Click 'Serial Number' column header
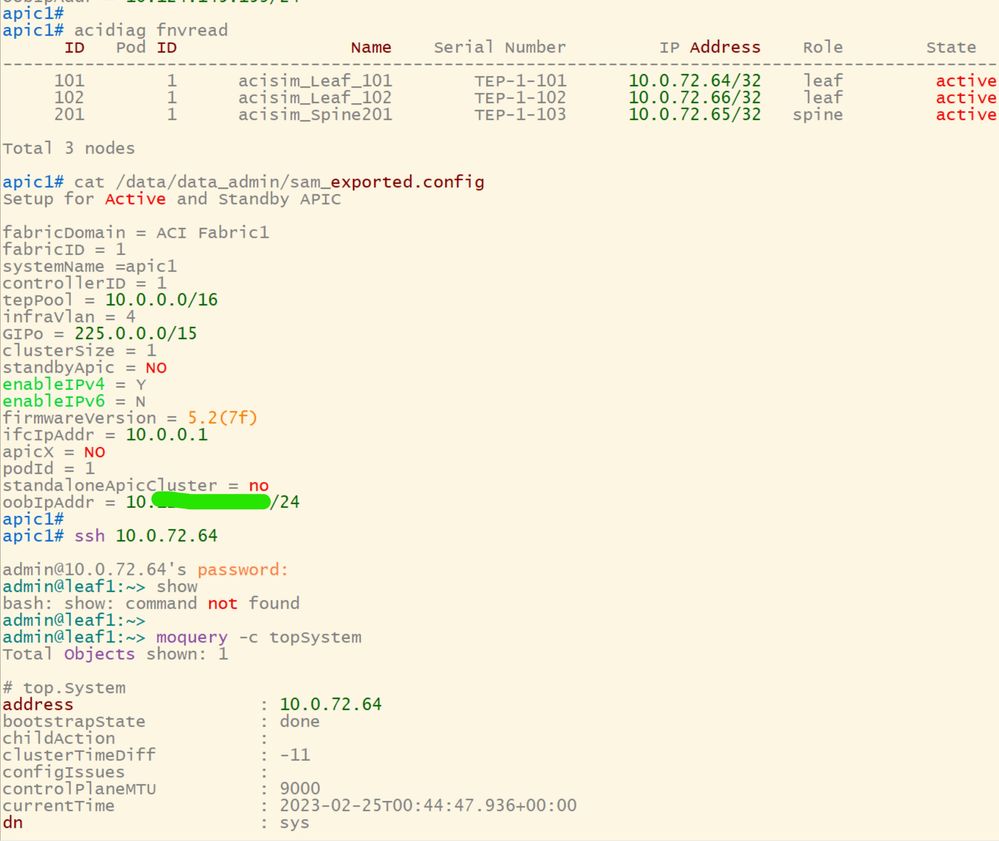Image resolution: width=999 pixels, height=841 pixels. click(500, 47)
